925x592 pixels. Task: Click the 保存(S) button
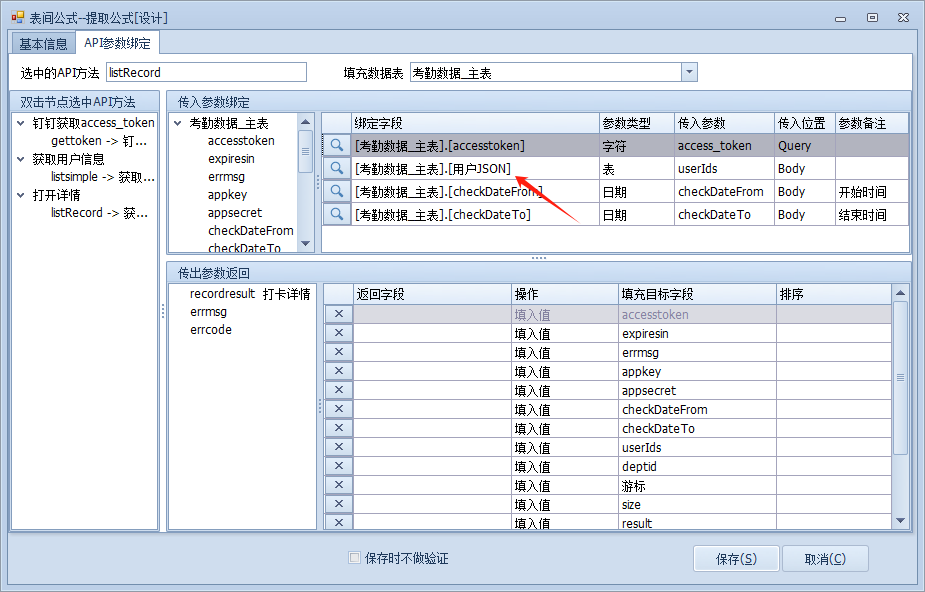pyautogui.click(x=736, y=559)
